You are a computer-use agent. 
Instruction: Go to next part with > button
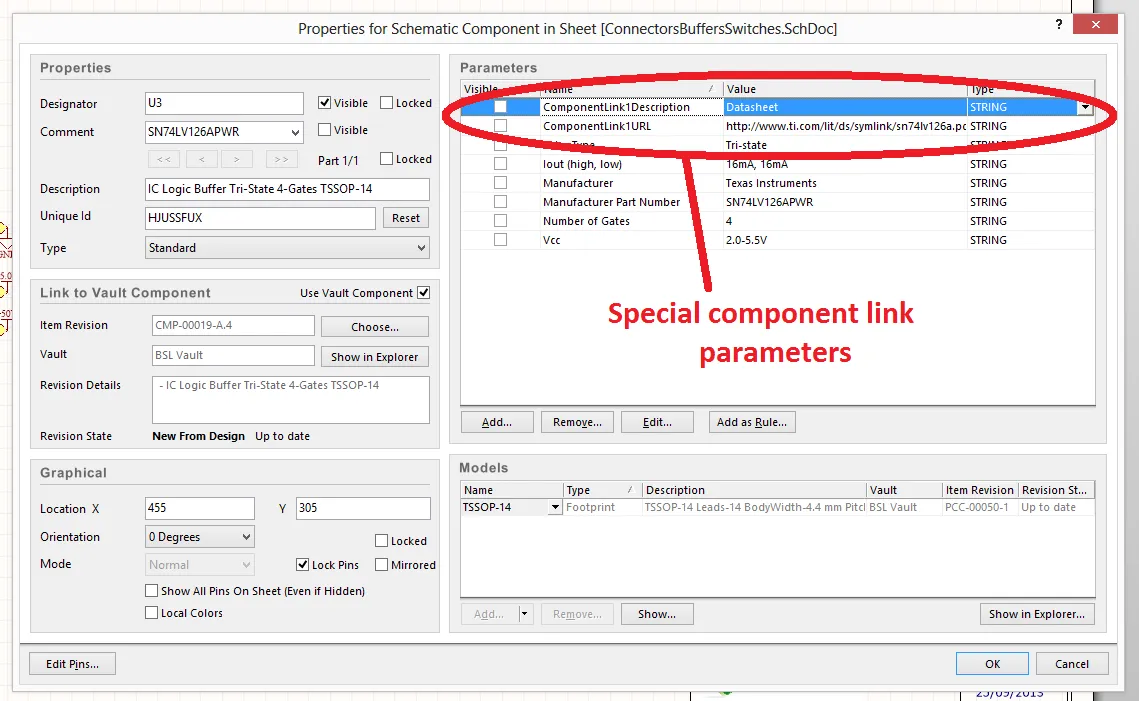pyautogui.click(x=237, y=159)
